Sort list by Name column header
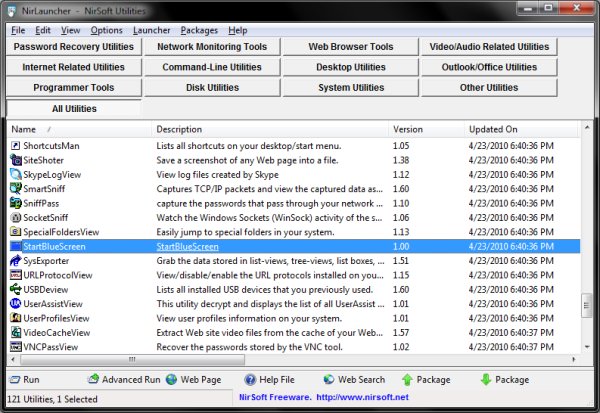The width and height of the screenshot is (600, 413). pyautogui.click(x=80, y=129)
